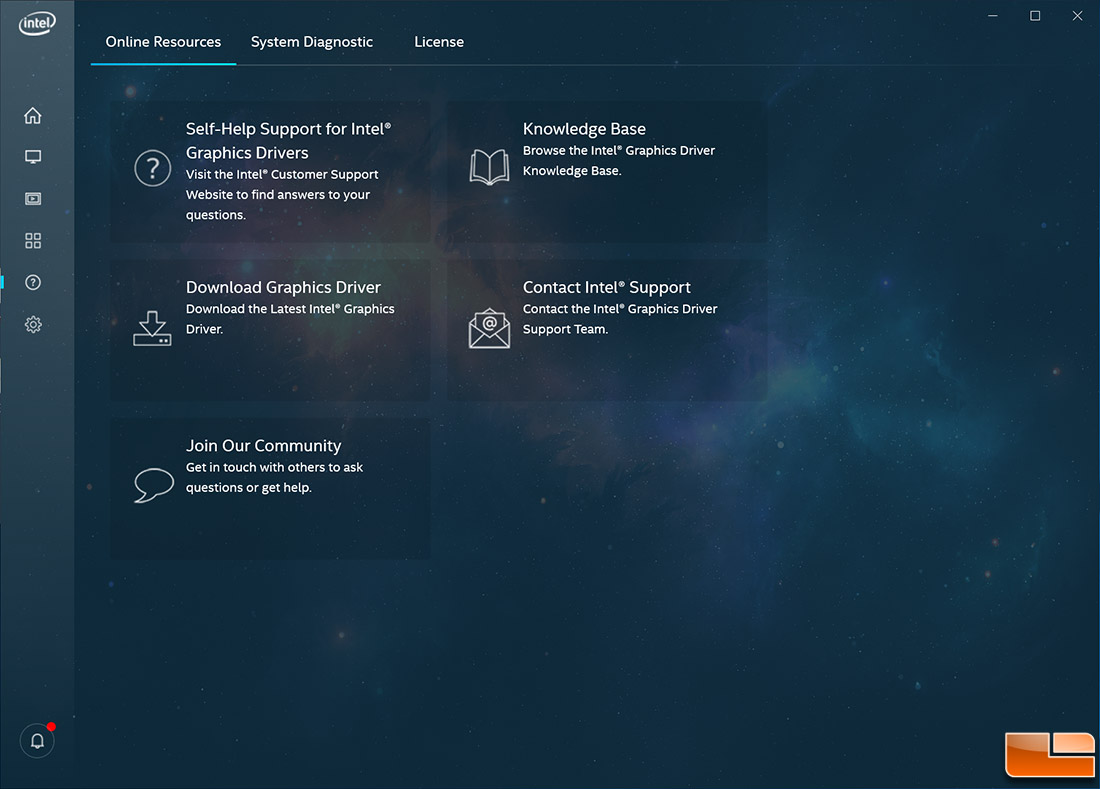Click the Knowledge Base open book icon

click(489, 167)
